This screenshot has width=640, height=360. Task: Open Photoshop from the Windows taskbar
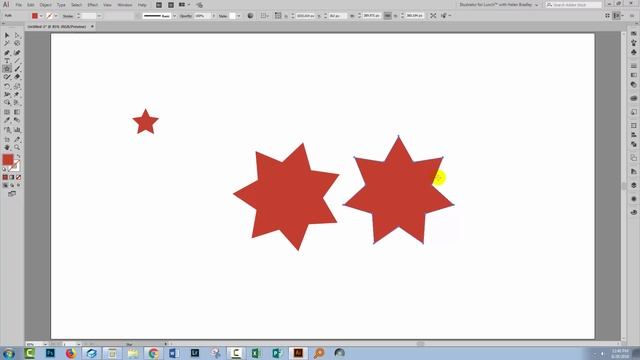pos(50,353)
